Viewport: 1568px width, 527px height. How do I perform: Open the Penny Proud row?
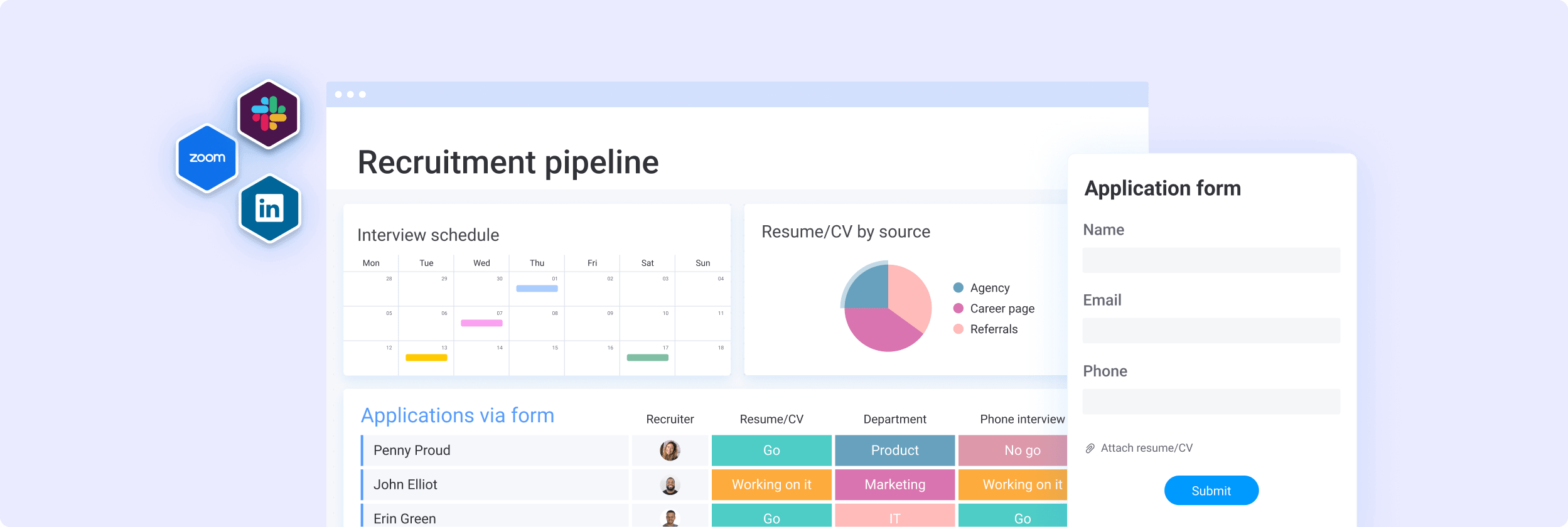coord(495,450)
